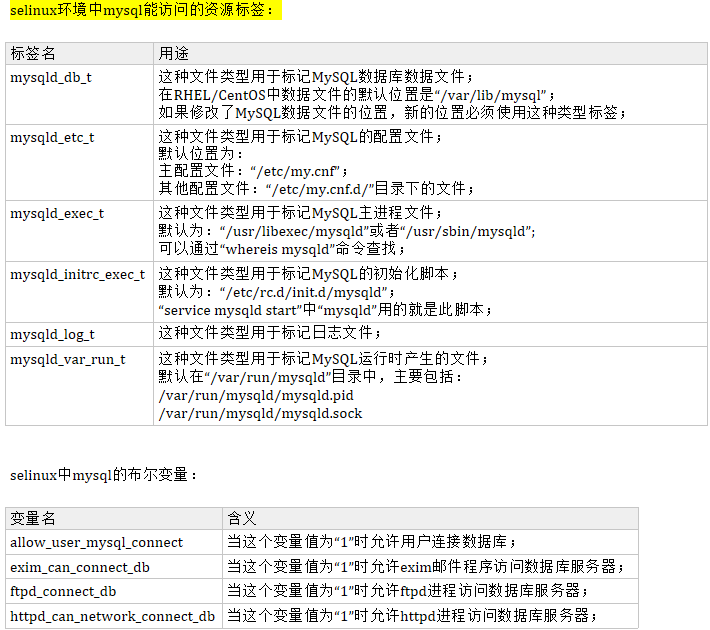Select the 'ftpd_connect_db' variable cell
The image size is (710, 630).
tap(114, 592)
